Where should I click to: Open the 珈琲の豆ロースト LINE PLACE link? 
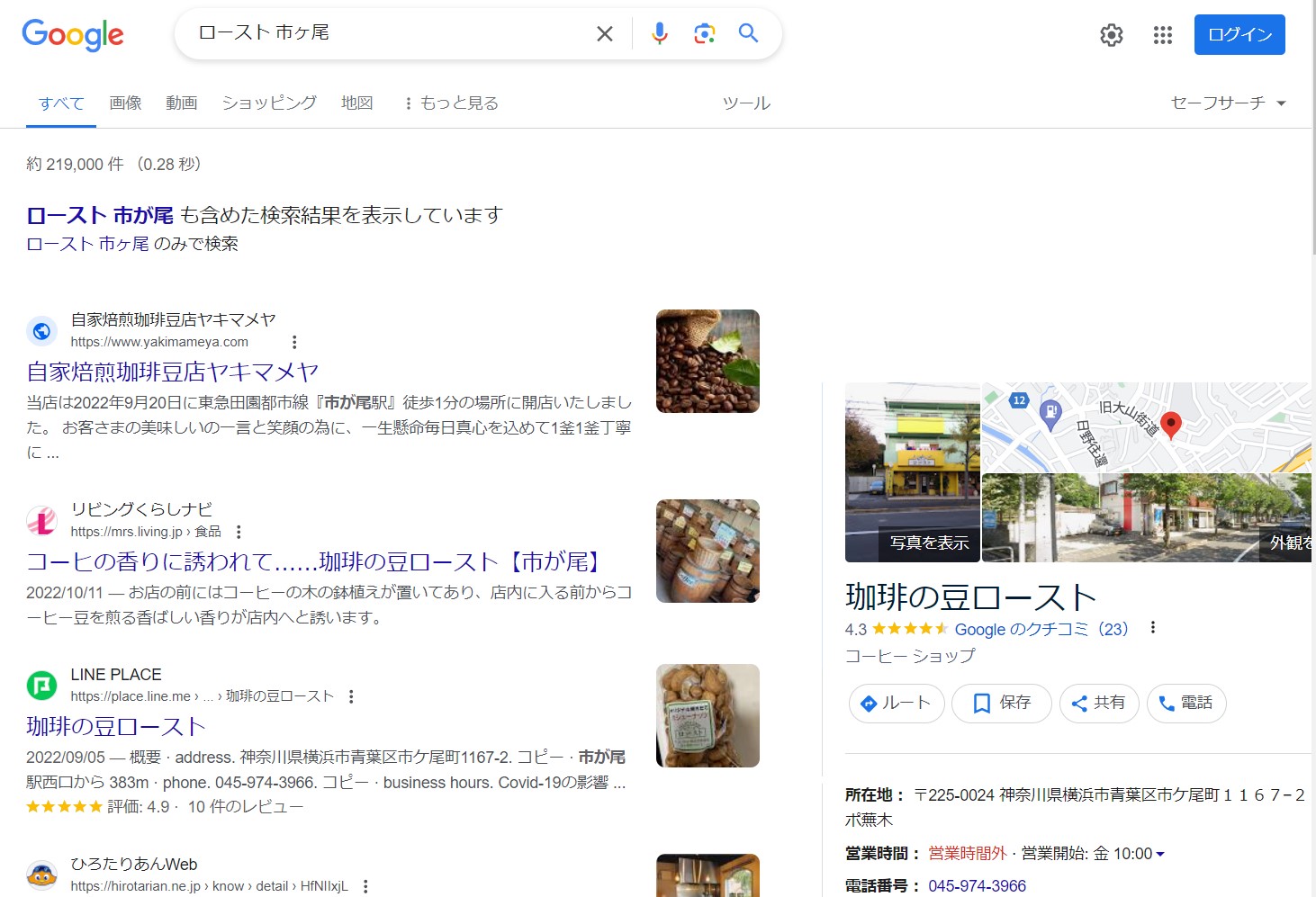(x=116, y=726)
